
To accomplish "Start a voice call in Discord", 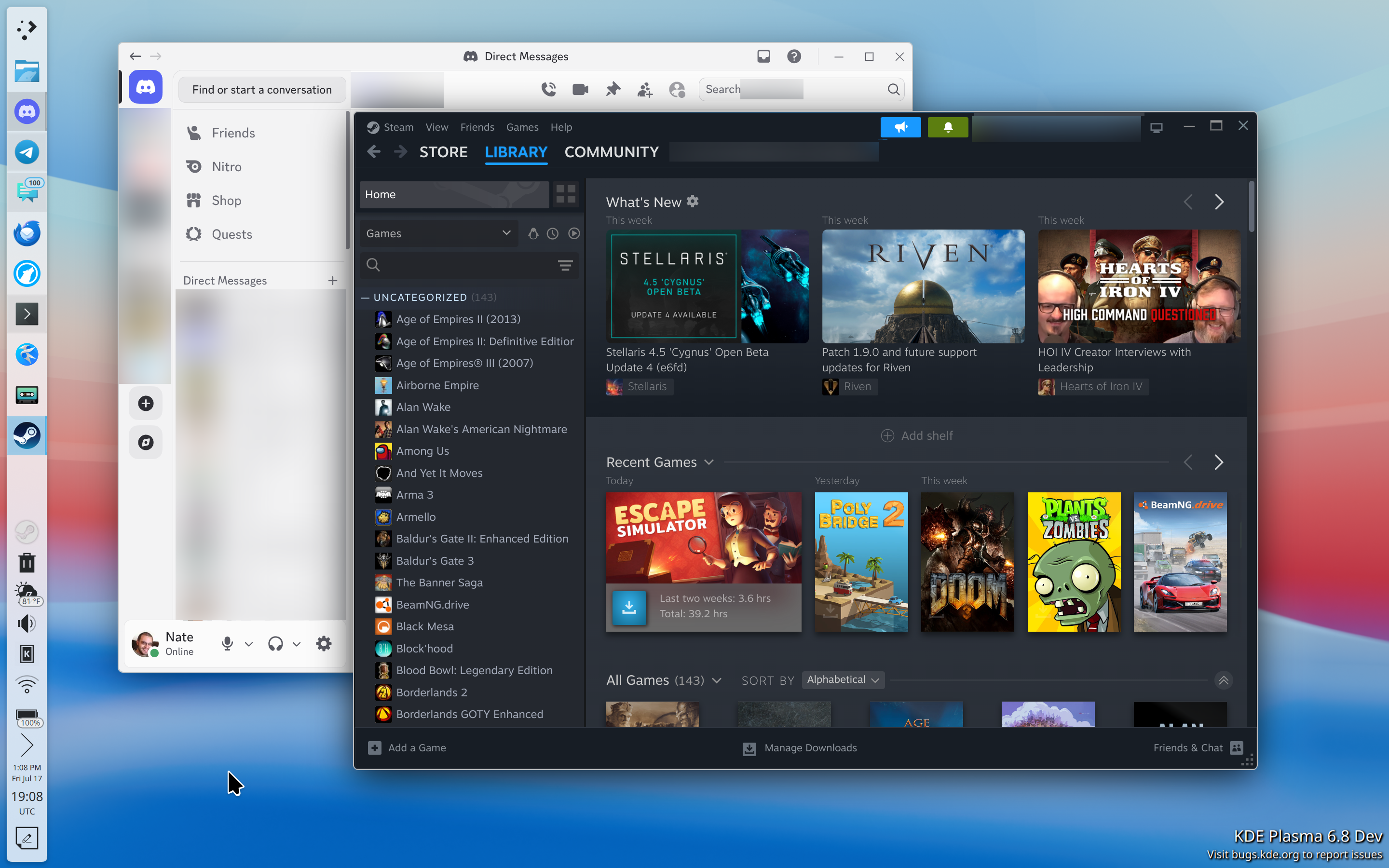I will point(549,90).
